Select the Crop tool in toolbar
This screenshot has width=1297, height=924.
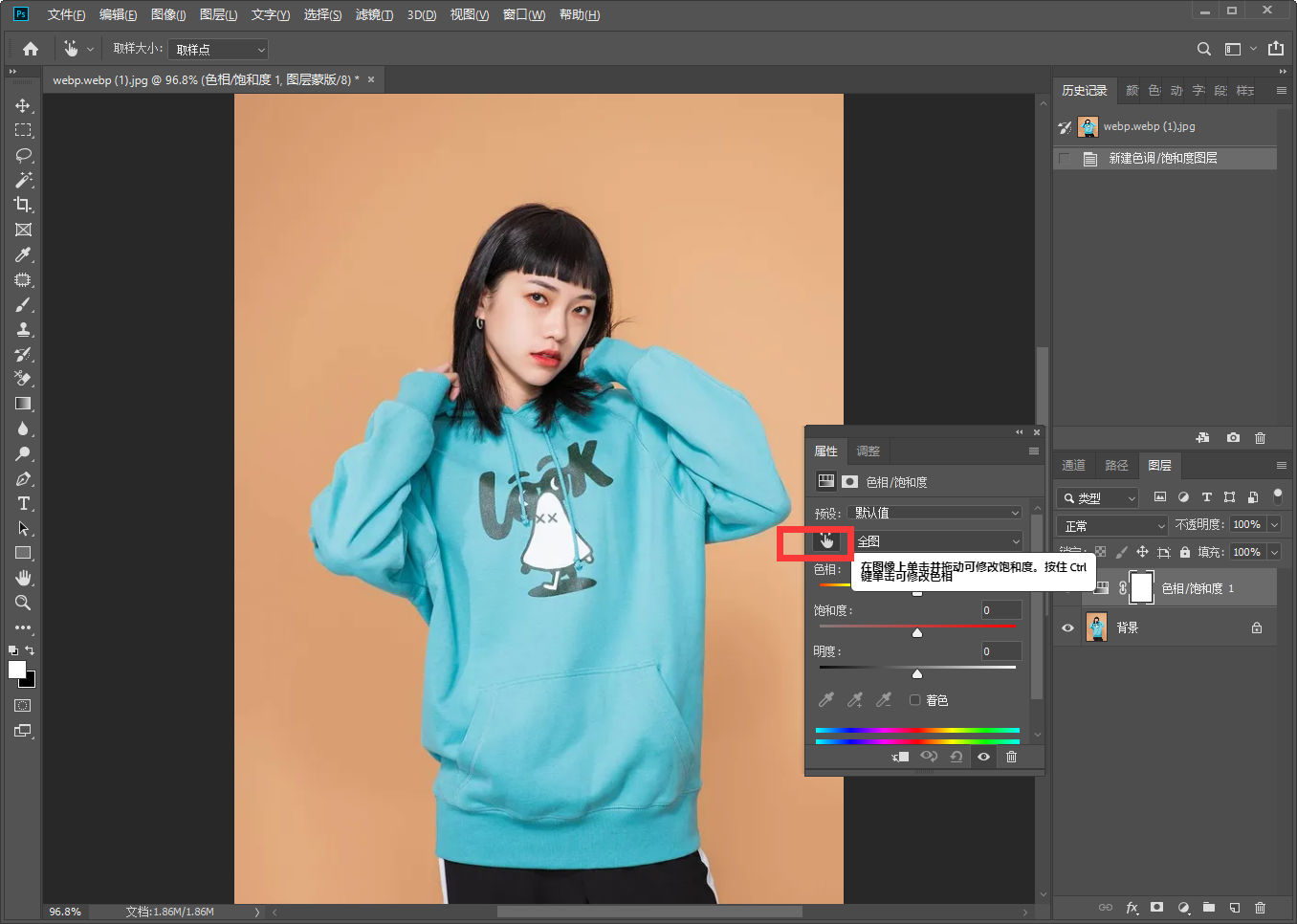(23, 205)
